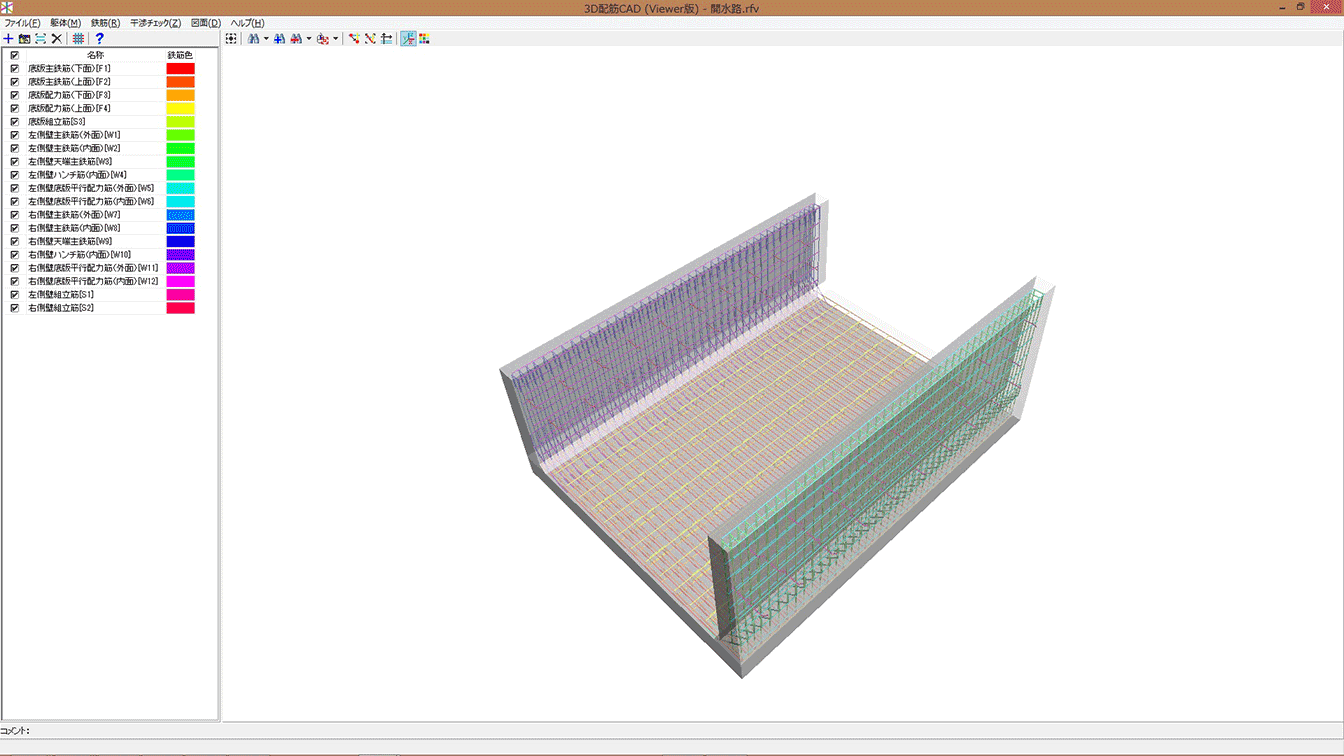1344x756 pixels.
Task: Click green color swatch for 左側壁主鉄筋(内面)[W2]
Action: point(181,148)
